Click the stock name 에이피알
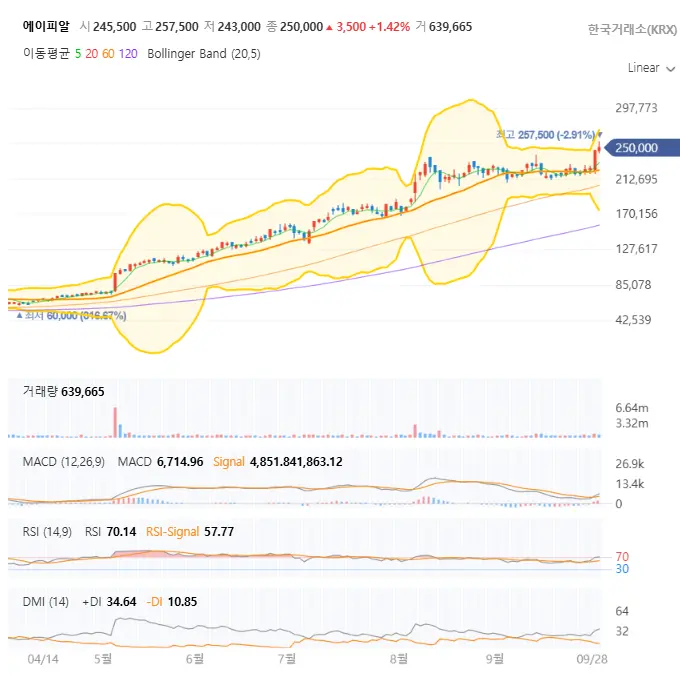This screenshot has width=680, height=697. click(x=46, y=26)
